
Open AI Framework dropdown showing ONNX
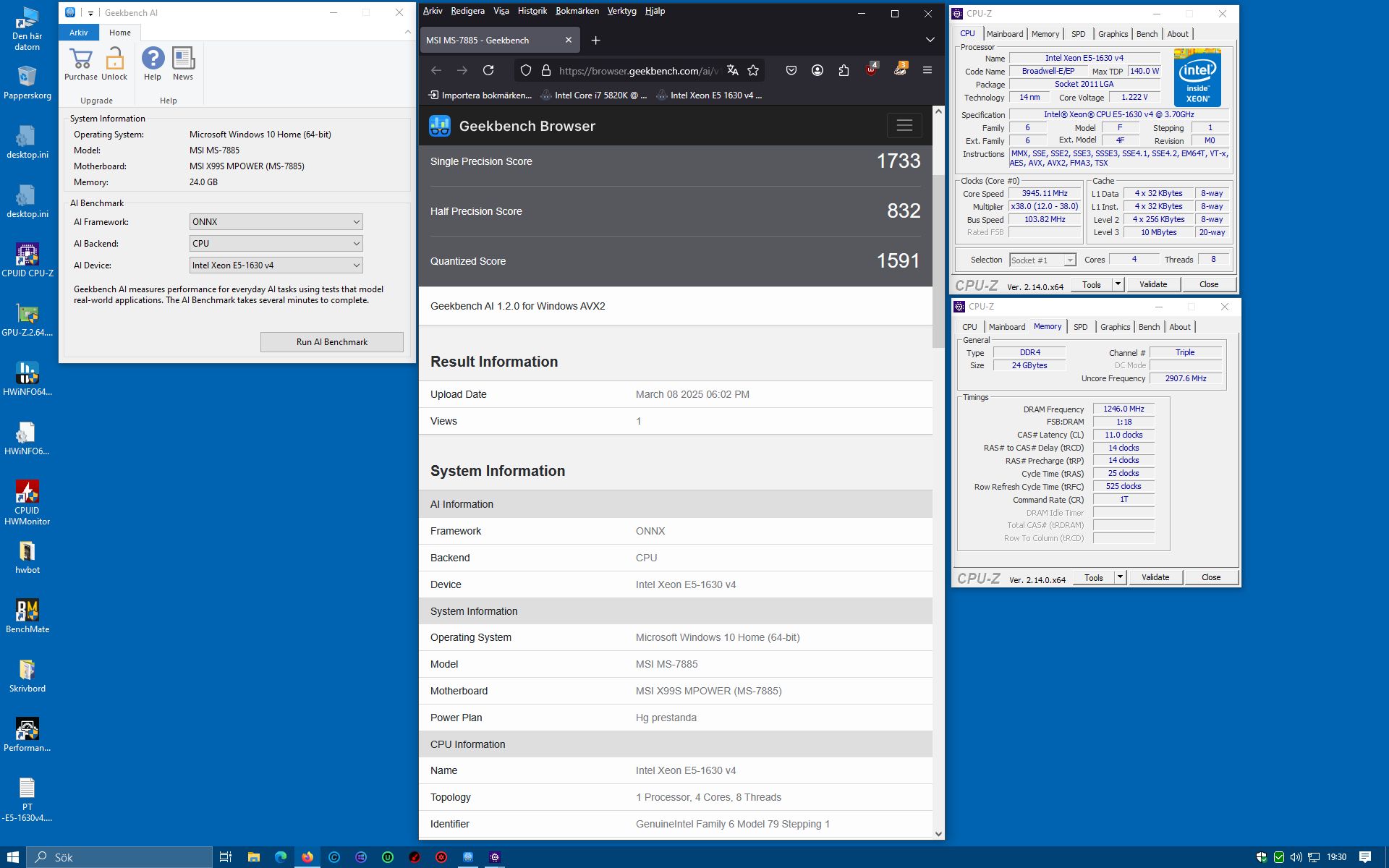click(x=276, y=222)
